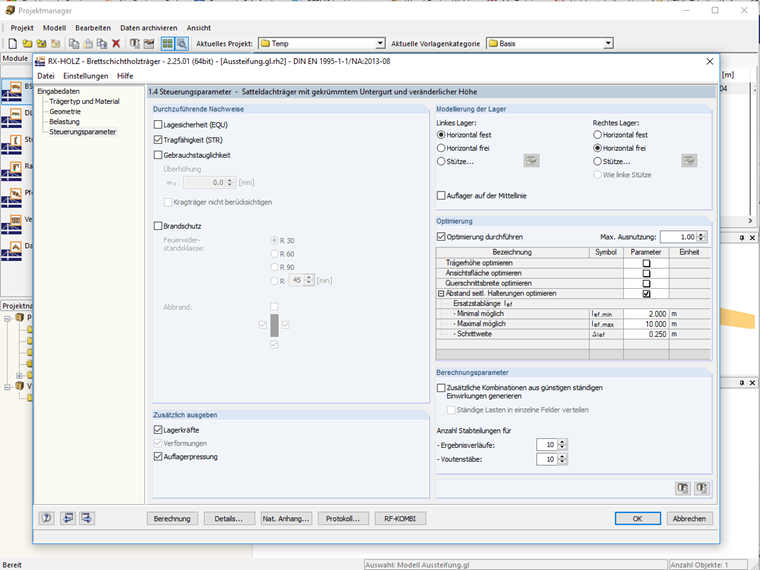
Task: Open left support Stütze edit icon
Action: coord(532,161)
